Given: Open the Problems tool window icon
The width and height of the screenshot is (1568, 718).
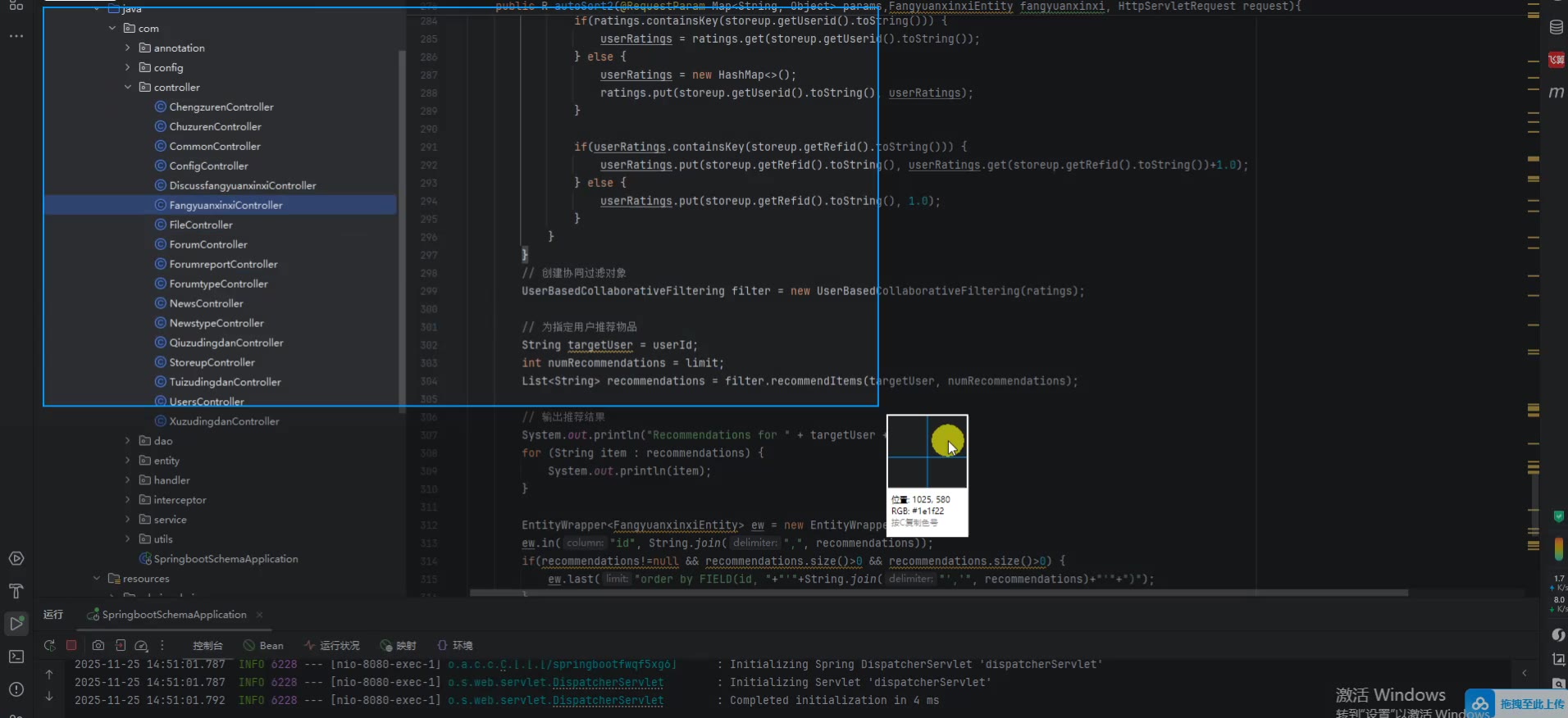Looking at the screenshot, I should [16, 689].
